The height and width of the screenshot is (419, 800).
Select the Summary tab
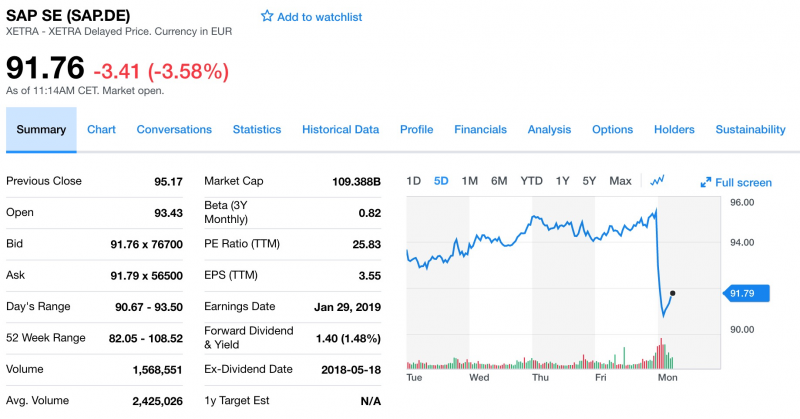point(41,130)
